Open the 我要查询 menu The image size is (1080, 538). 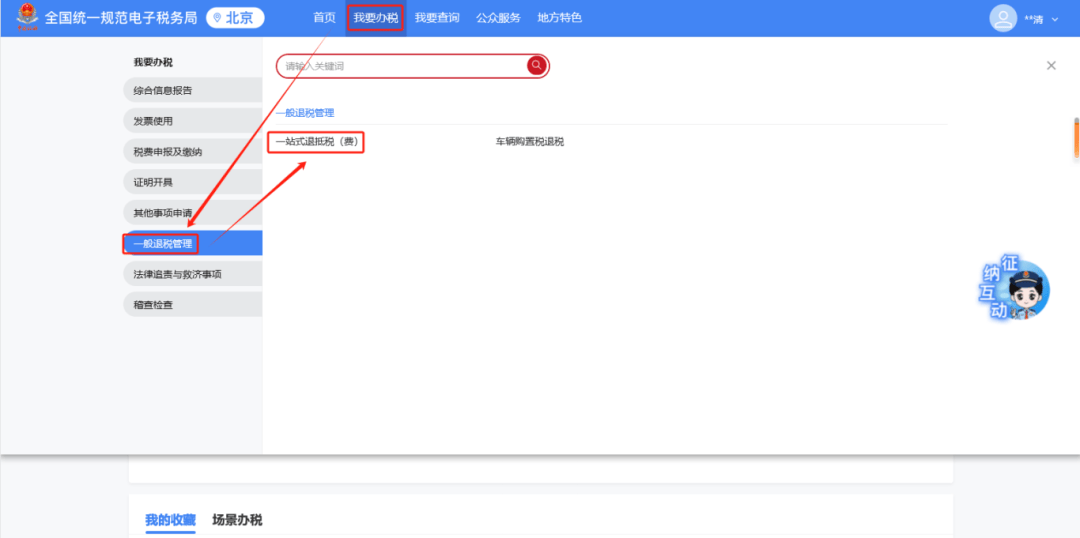(x=437, y=18)
